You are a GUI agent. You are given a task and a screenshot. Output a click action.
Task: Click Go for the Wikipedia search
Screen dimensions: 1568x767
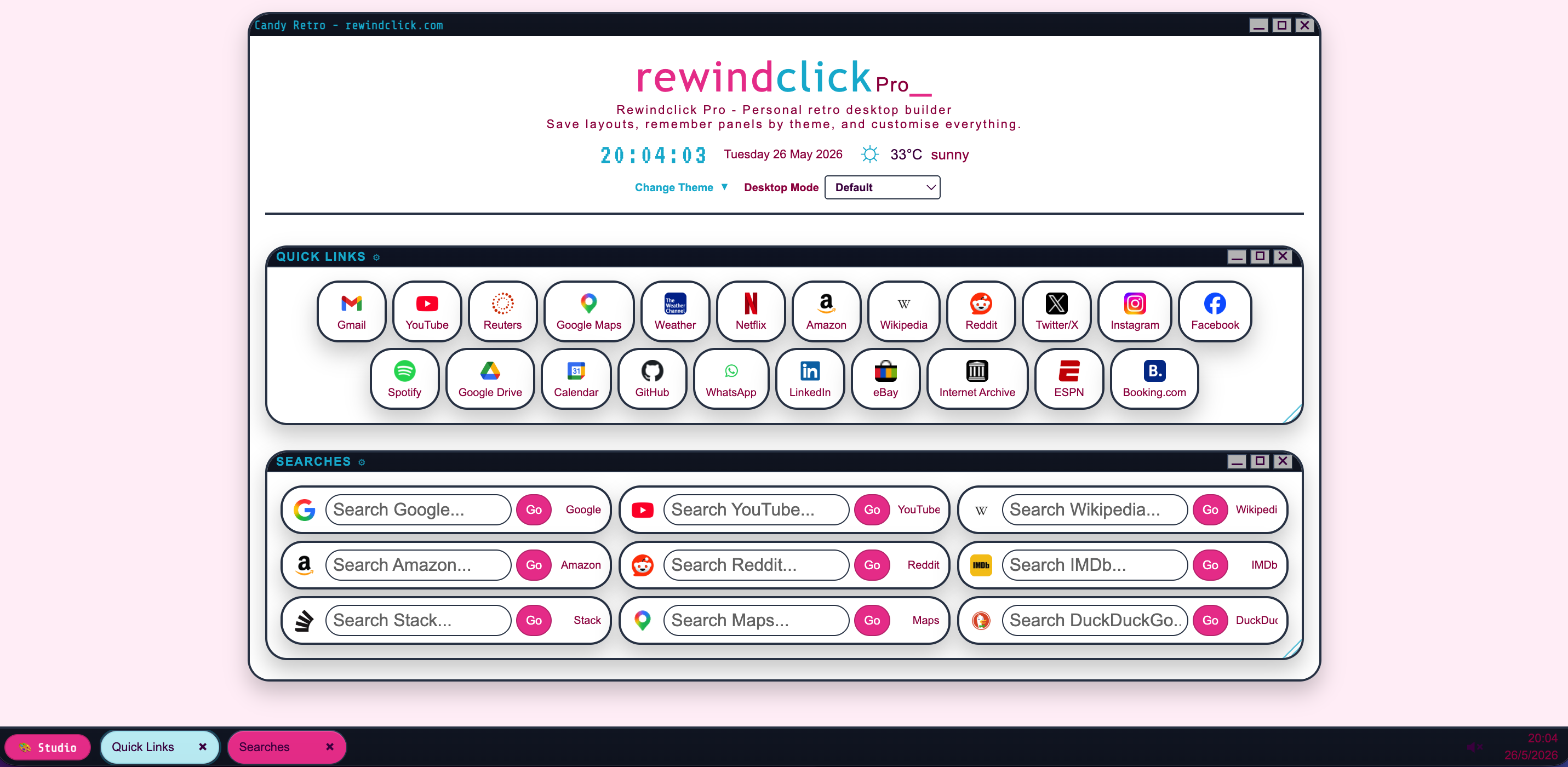point(1210,510)
